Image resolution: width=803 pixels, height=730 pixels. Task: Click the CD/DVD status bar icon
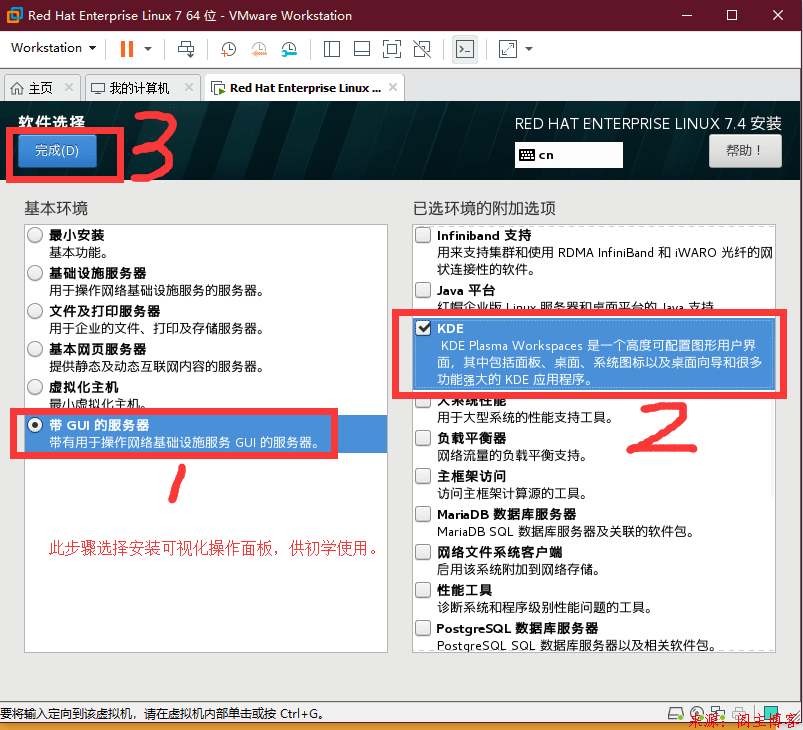696,713
